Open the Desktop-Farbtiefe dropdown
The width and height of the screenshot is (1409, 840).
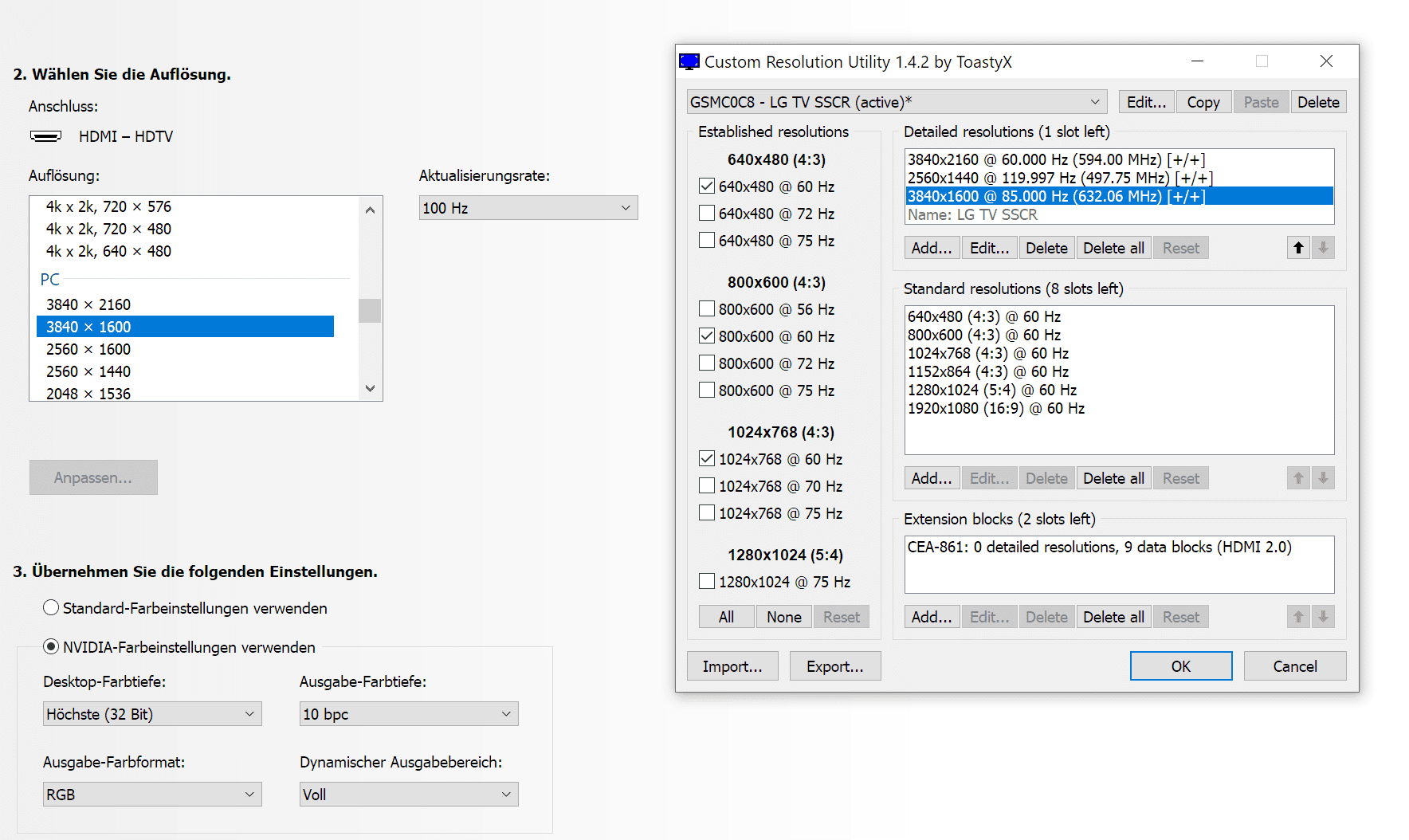click(x=152, y=714)
